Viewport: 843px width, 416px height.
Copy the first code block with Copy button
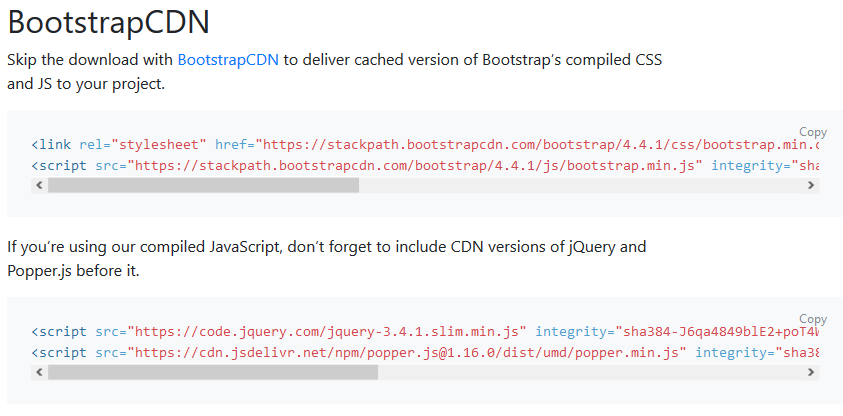[x=812, y=132]
